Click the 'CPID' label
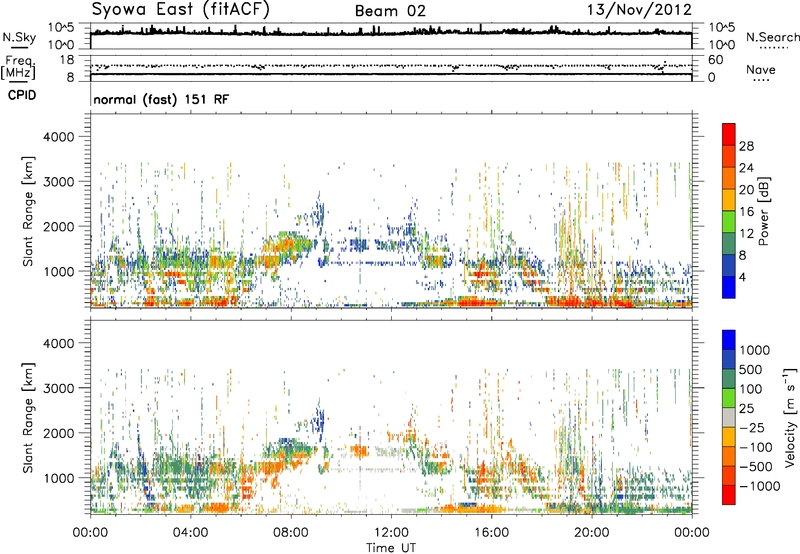The image size is (800, 554). pos(22,95)
